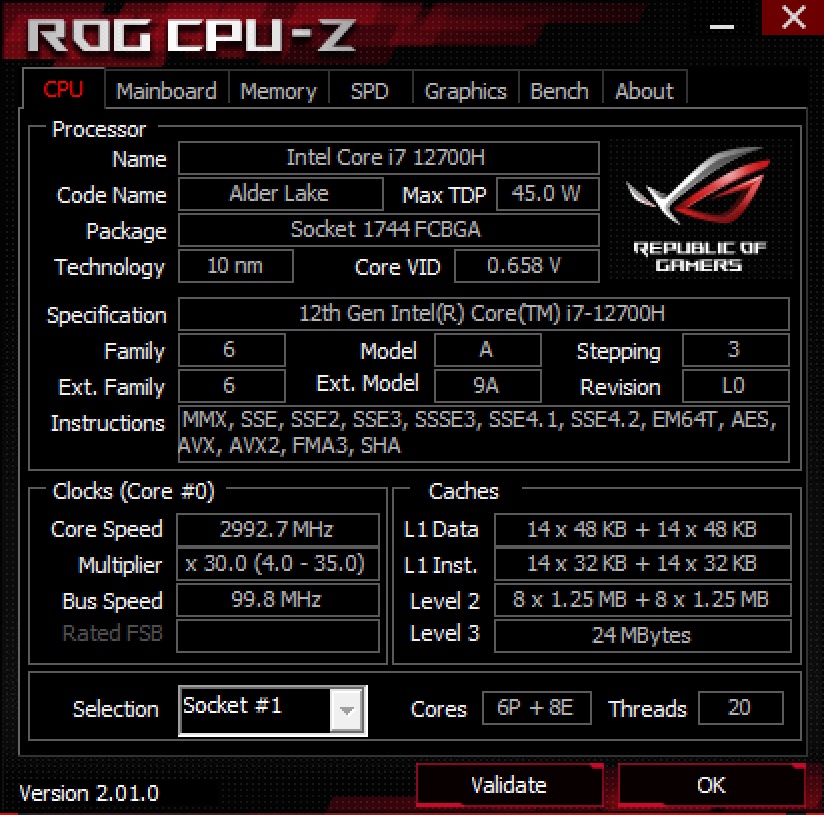Go to the Graphics tab
The height and width of the screenshot is (815, 824).
pos(466,91)
